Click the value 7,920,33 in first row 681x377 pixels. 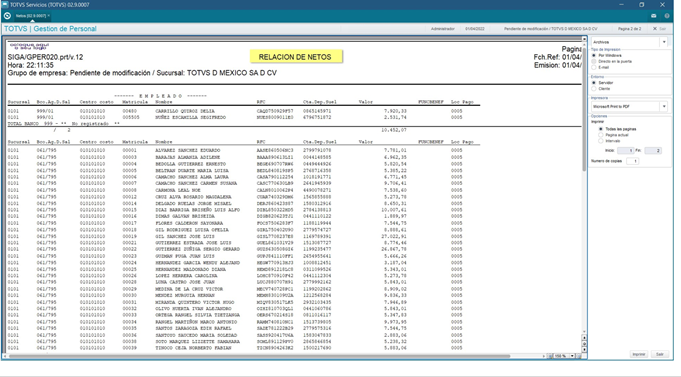(x=395, y=111)
